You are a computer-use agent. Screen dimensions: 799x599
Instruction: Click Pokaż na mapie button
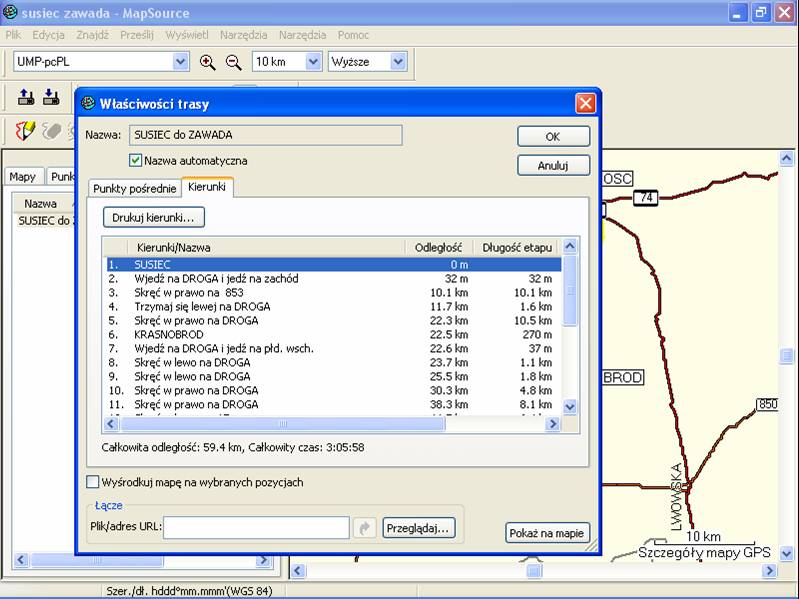[547, 533]
